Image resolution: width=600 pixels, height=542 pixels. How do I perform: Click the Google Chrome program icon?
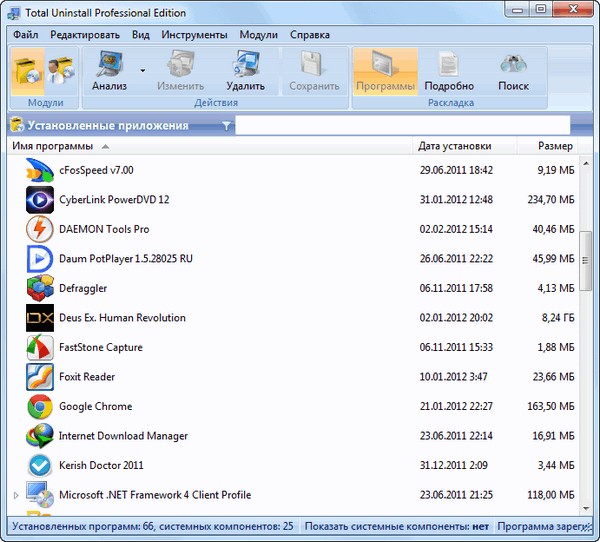(x=40, y=407)
